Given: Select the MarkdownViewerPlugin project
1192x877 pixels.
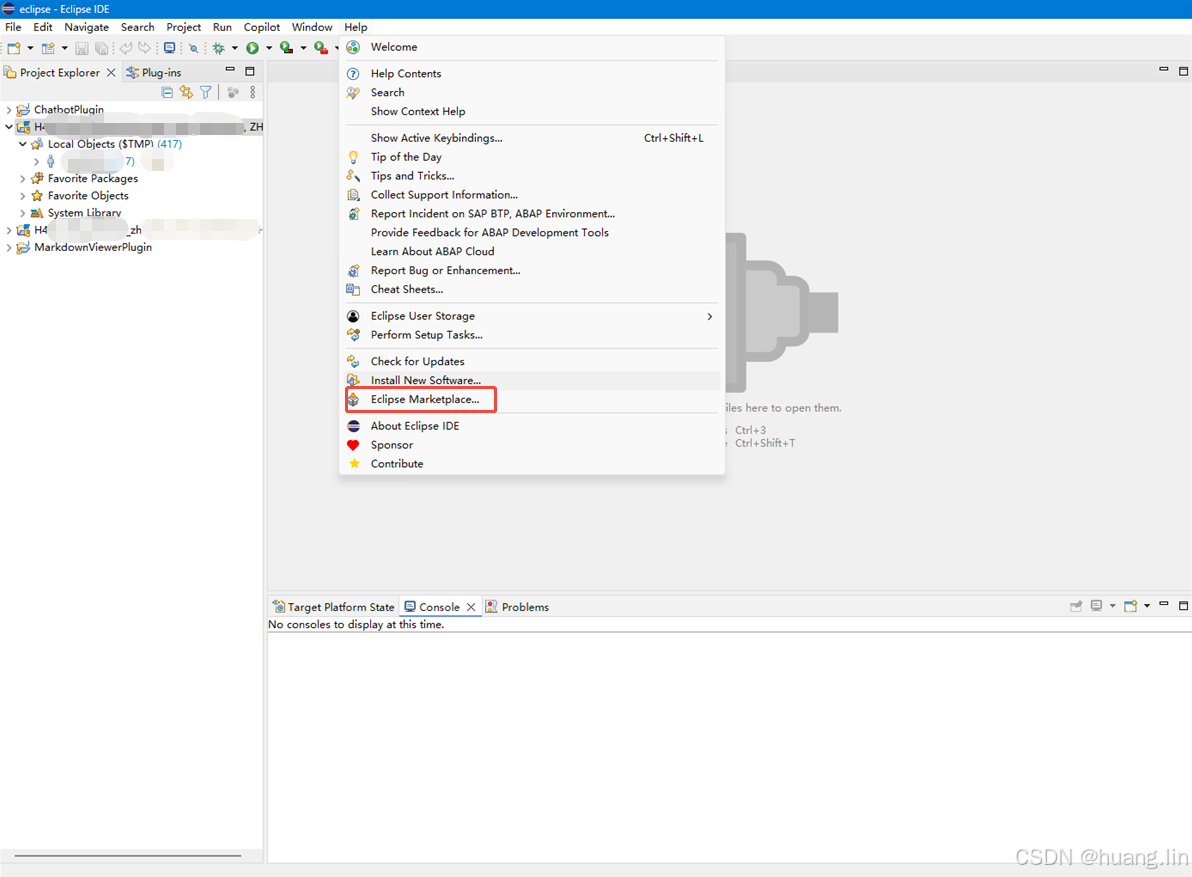Looking at the screenshot, I should click(93, 247).
